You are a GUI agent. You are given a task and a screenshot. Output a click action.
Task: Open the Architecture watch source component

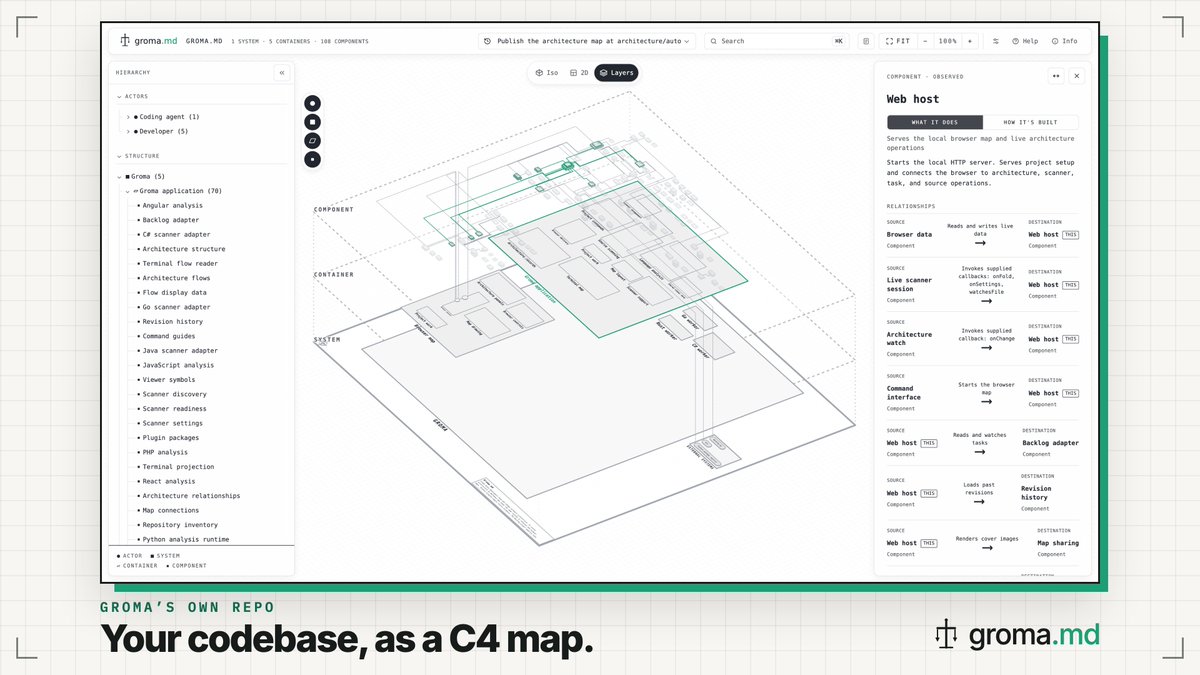click(x=909, y=339)
